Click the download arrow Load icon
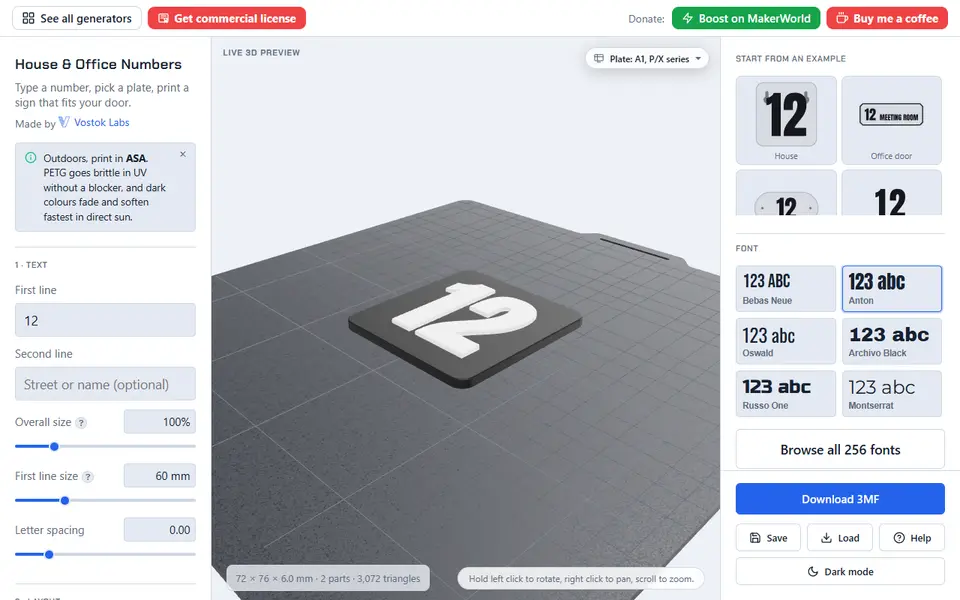The image size is (960, 600). [x=826, y=538]
